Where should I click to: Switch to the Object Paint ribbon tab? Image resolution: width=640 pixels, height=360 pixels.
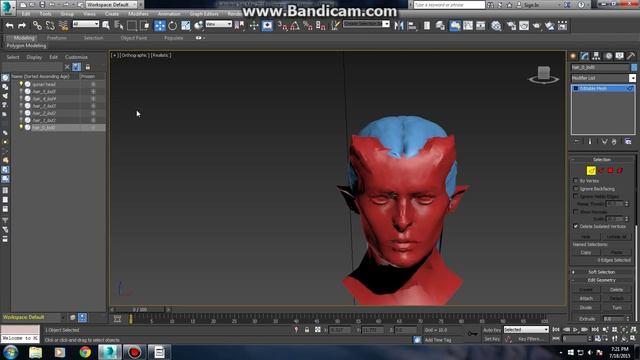pos(134,38)
